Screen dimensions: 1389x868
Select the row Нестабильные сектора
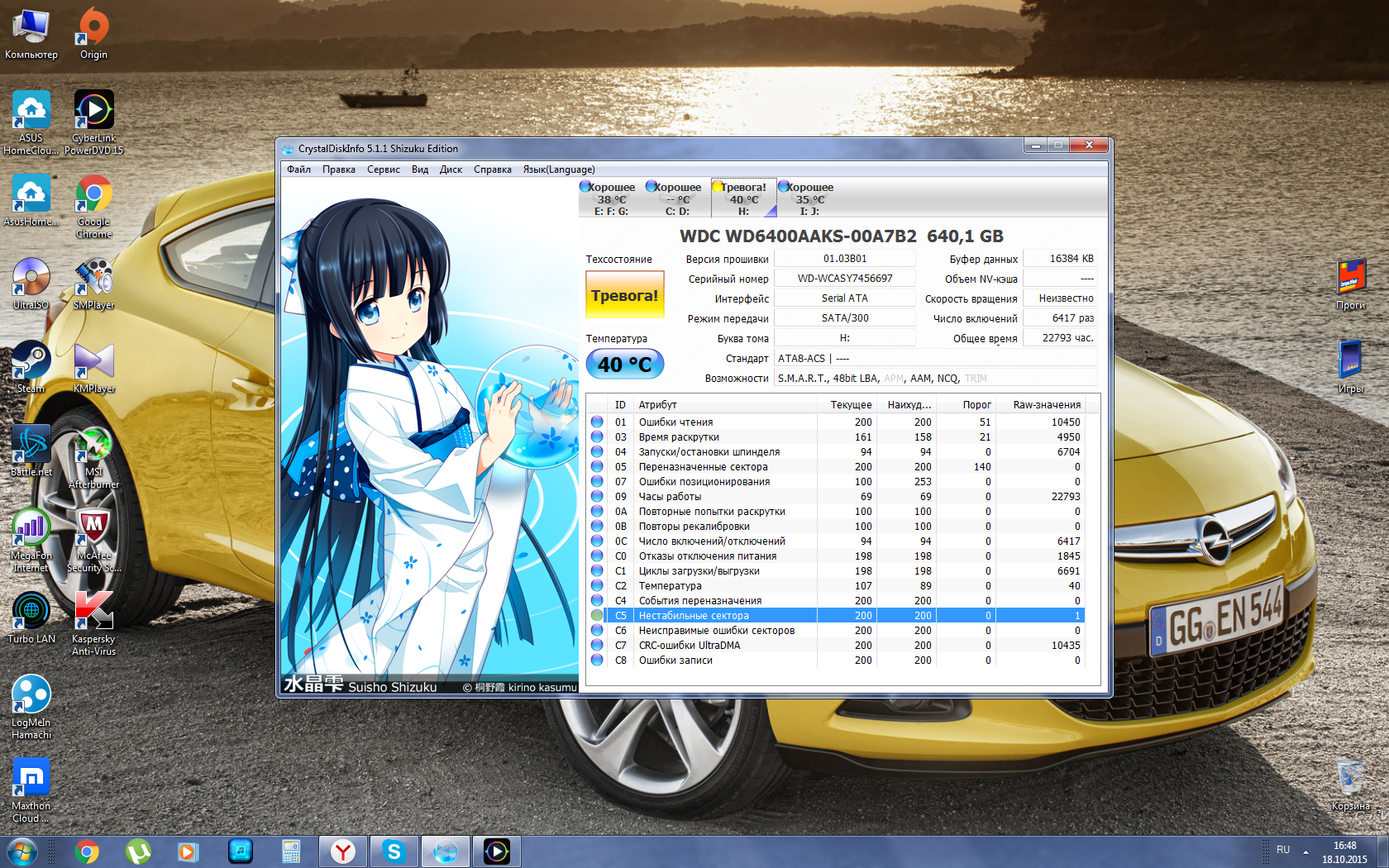[835, 616]
